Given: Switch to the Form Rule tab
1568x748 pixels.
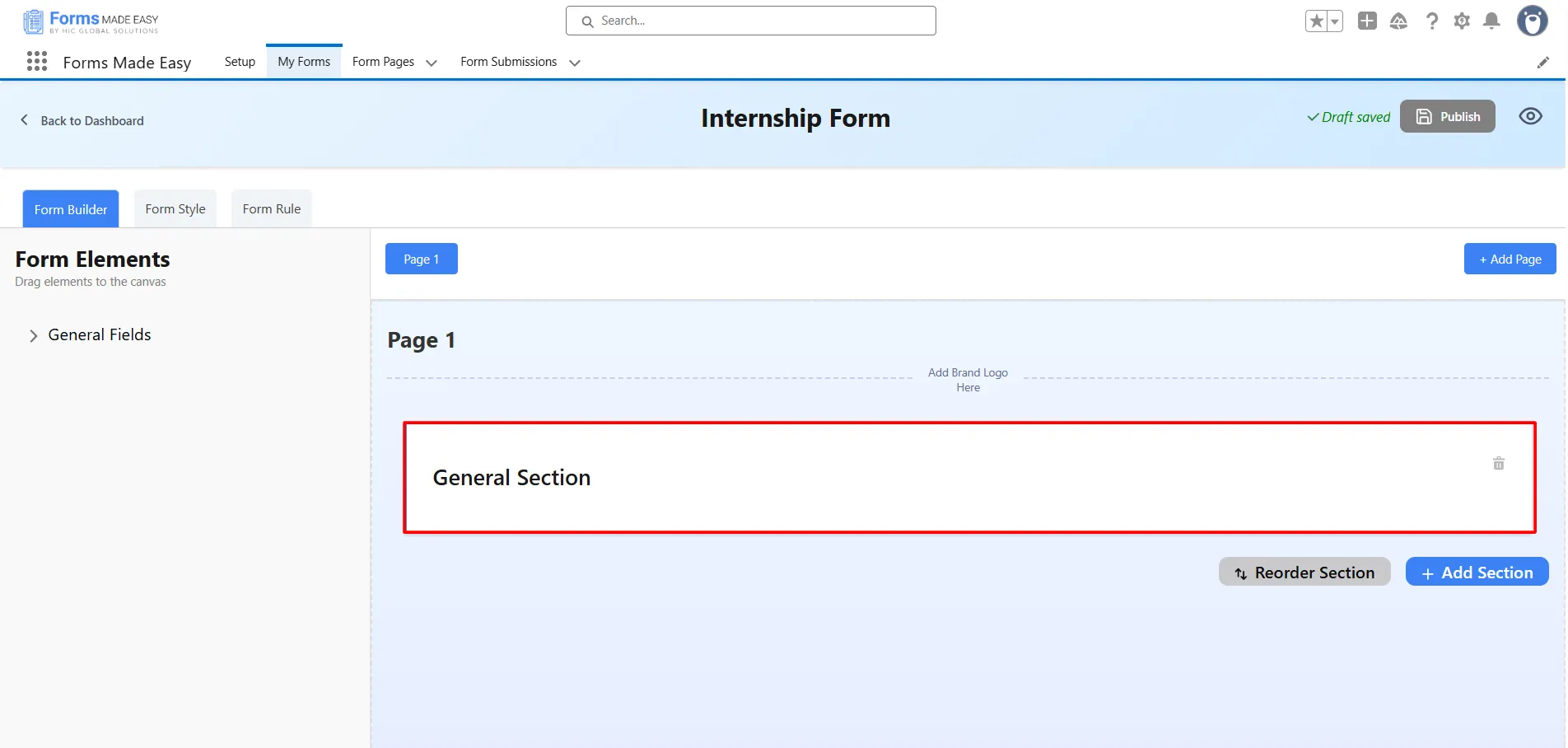Looking at the screenshot, I should [272, 209].
